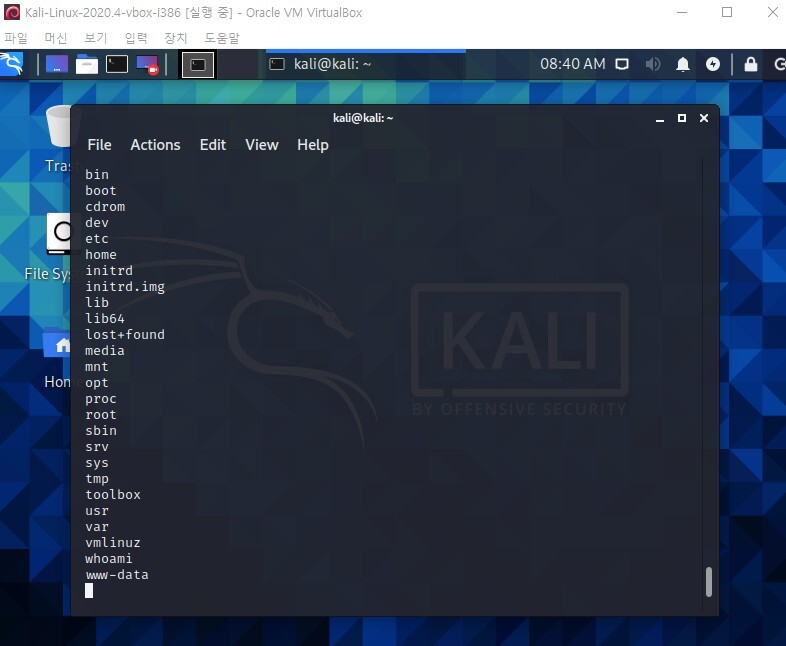Click the 'toolbox' entry in terminal
This screenshot has width=786, height=646.
tap(113, 495)
